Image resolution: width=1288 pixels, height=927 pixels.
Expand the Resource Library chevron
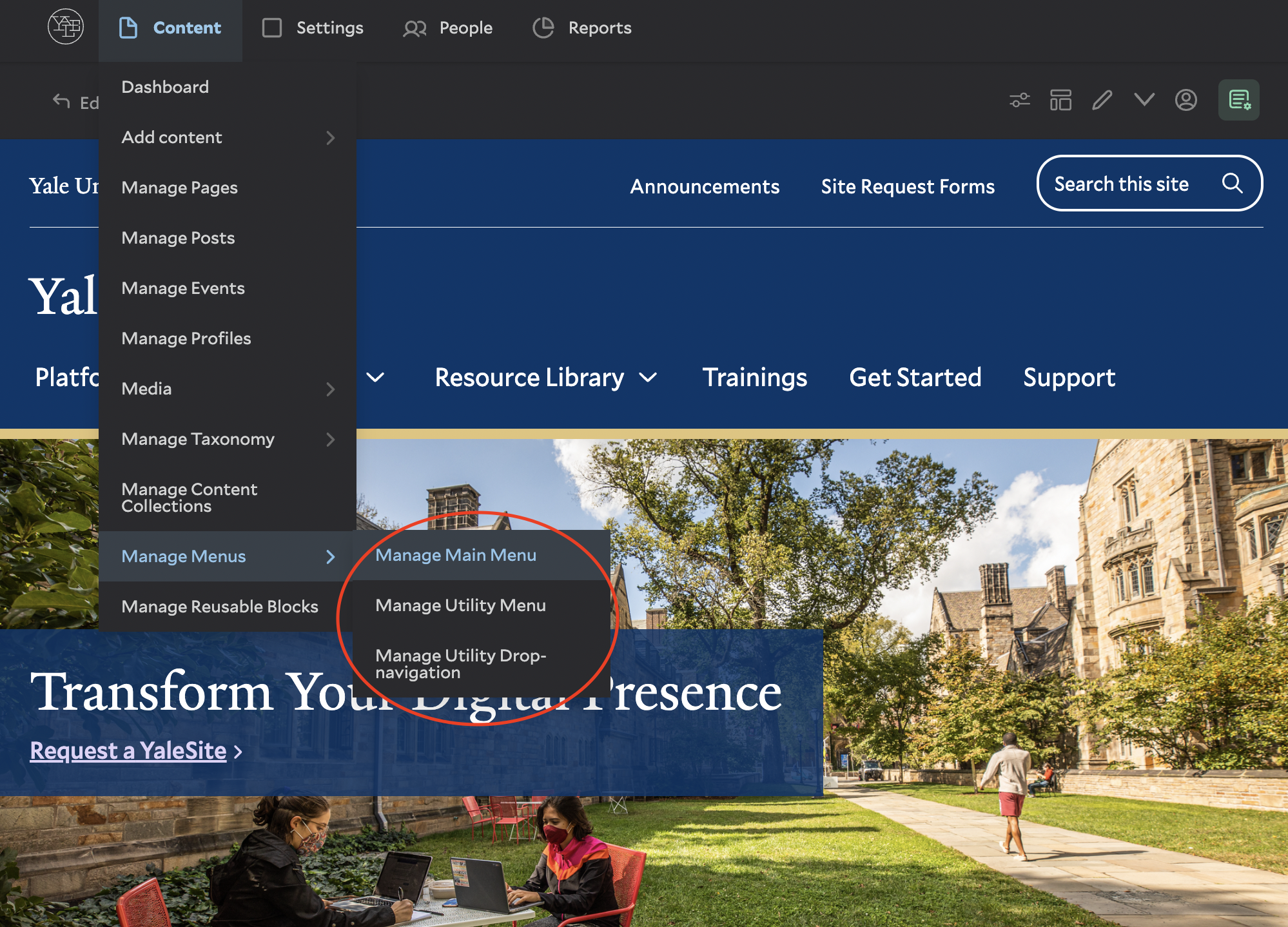pyautogui.click(x=648, y=378)
